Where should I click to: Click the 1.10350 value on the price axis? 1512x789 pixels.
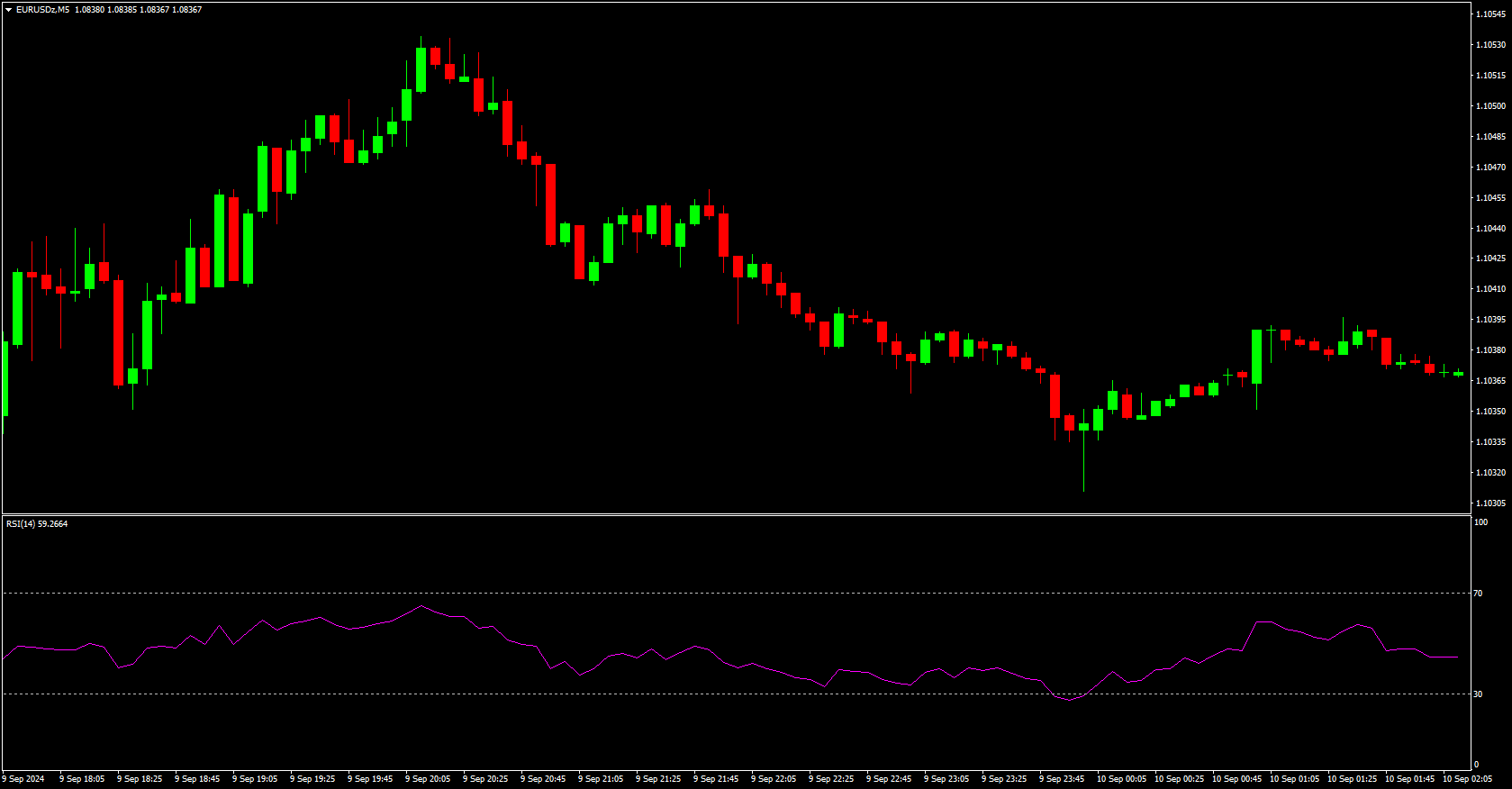[1490, 412]
